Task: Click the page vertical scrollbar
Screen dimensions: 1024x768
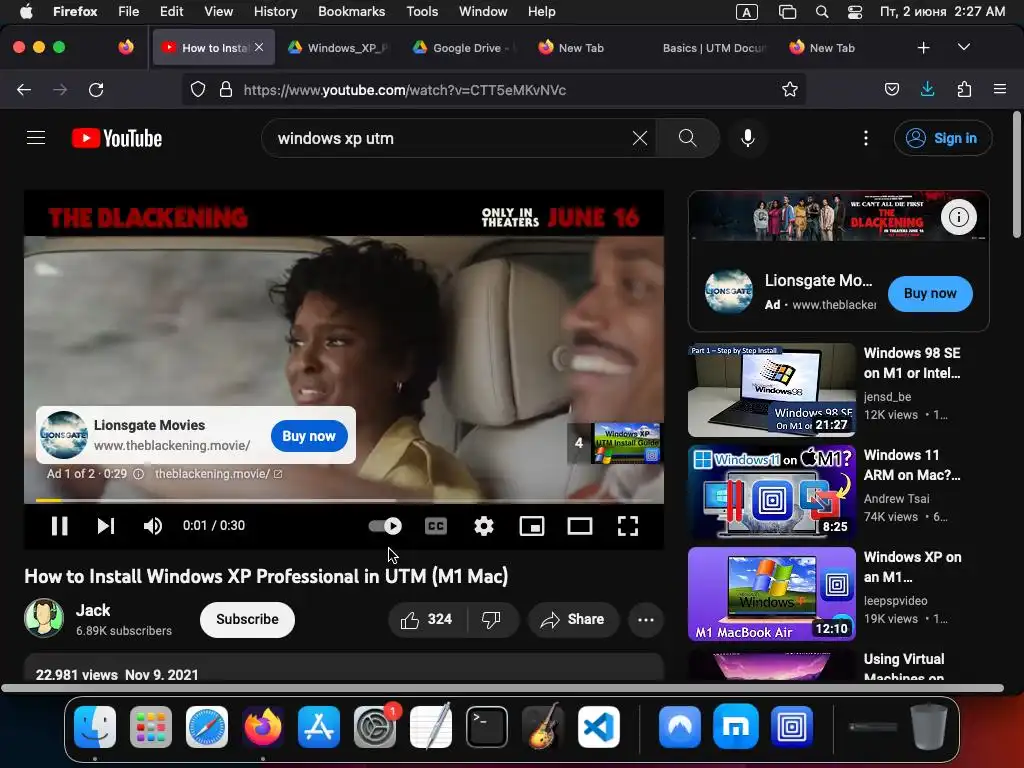Action: pyautogui.click(x=1016, y=175)
